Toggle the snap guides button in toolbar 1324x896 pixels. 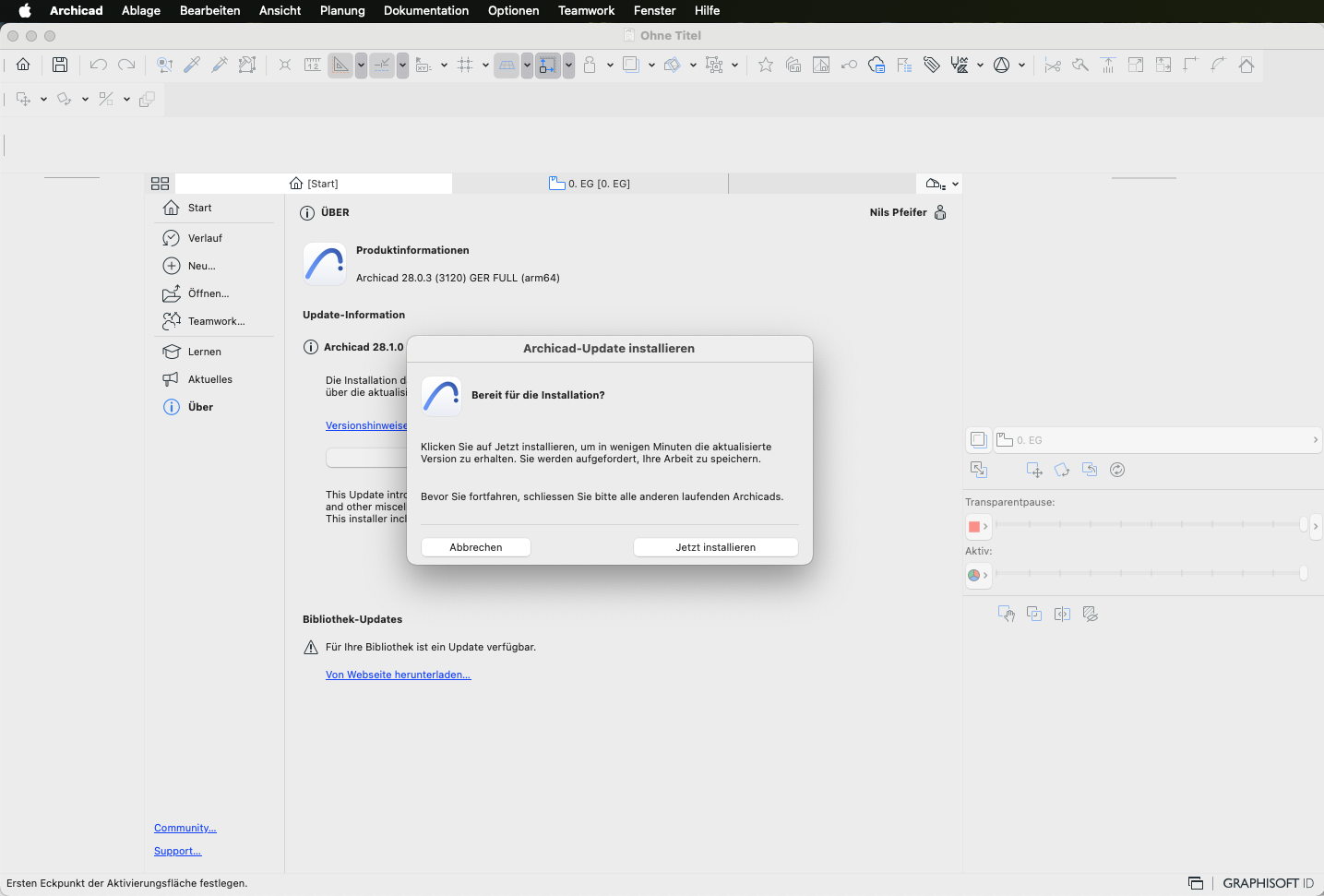pos(382,65)
